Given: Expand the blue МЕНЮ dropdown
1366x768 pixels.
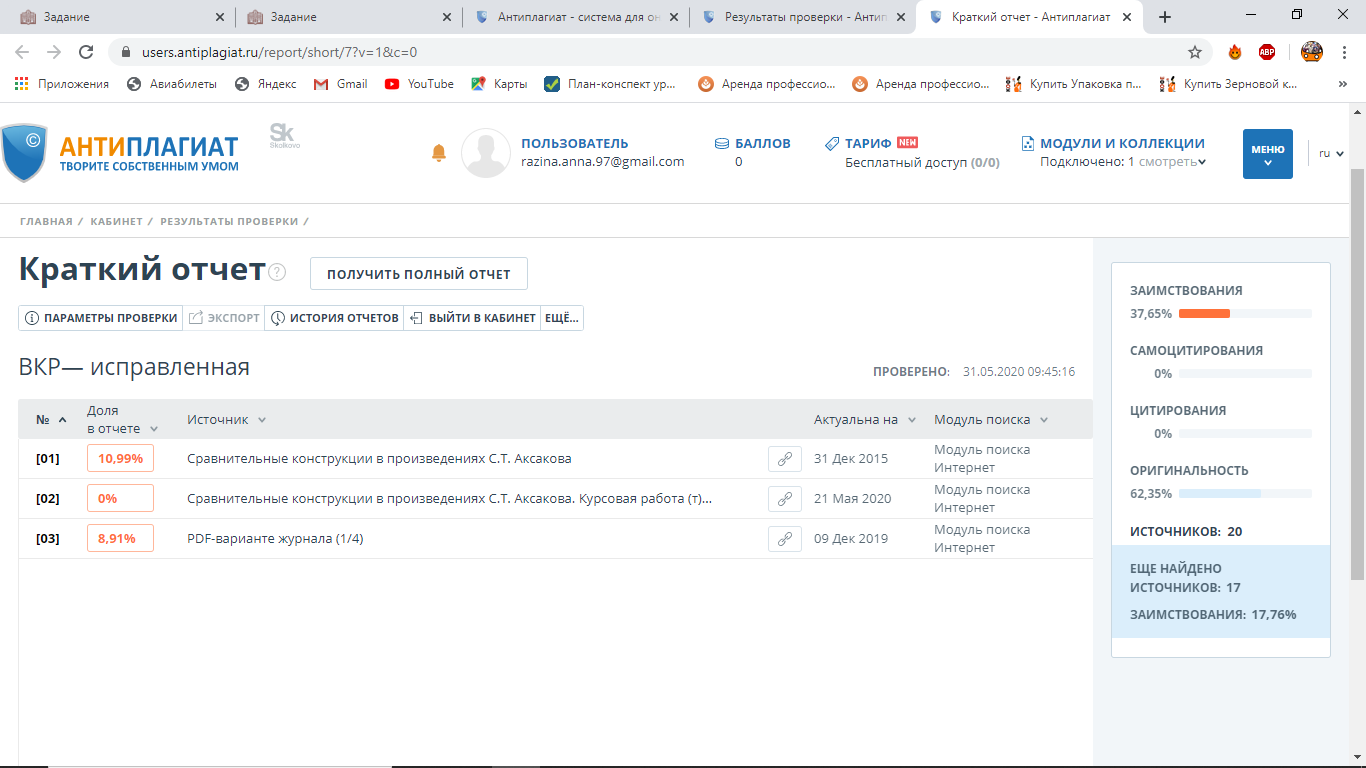Looking at the screenshot, I should click(x=1267, y=154).
